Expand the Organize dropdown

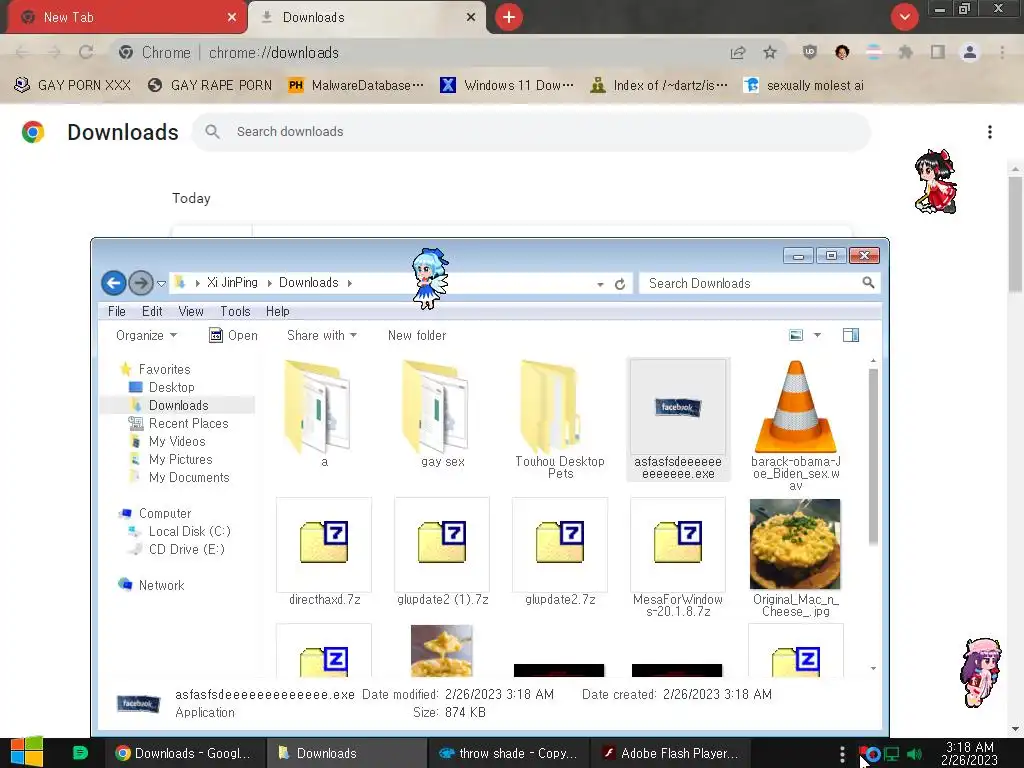coord(146,336)
